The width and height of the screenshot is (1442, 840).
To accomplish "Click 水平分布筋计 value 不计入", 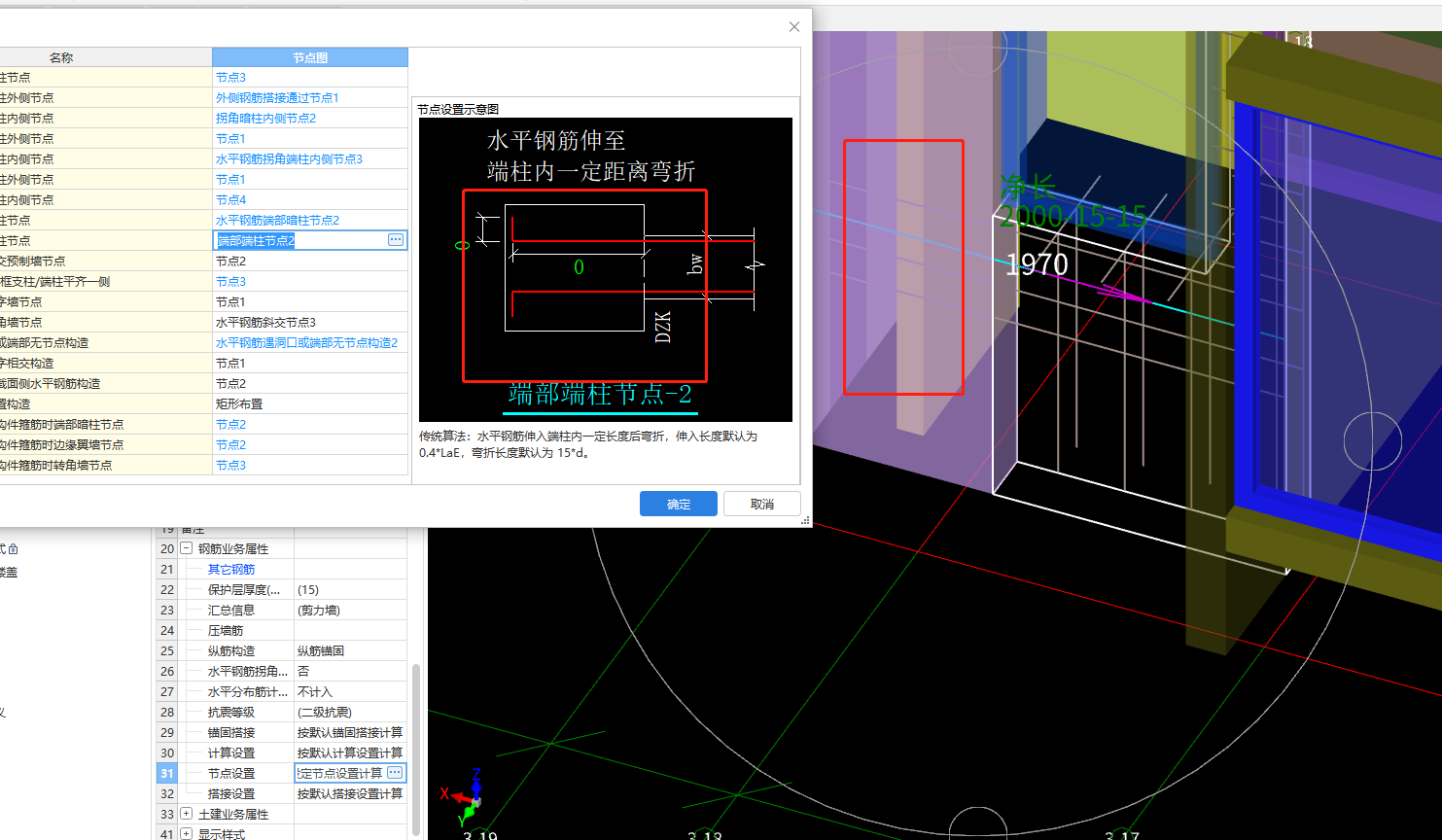I will 350,692.
